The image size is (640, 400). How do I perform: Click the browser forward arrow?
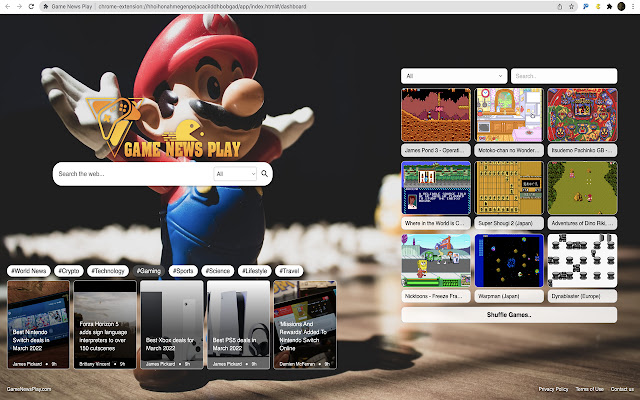point(19,7)
